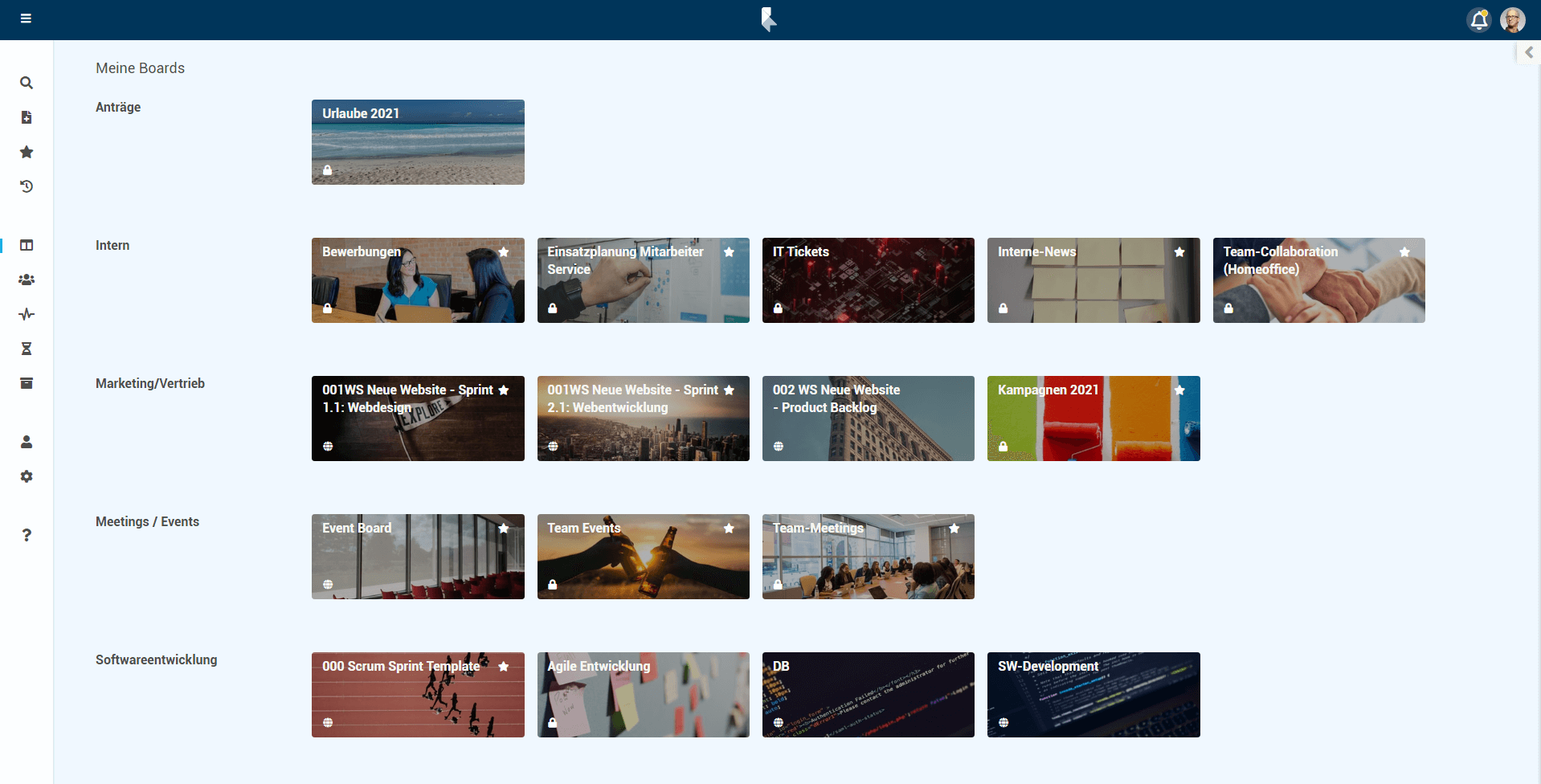Click the activity pulse icon in the sidebar

(x=27, y=314)
